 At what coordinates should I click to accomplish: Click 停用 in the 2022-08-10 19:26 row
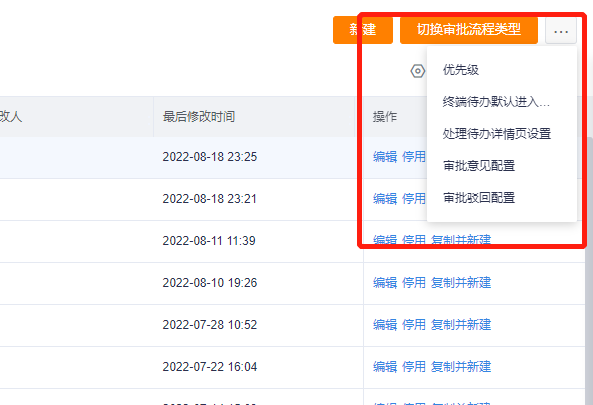(x=414, y=282)
